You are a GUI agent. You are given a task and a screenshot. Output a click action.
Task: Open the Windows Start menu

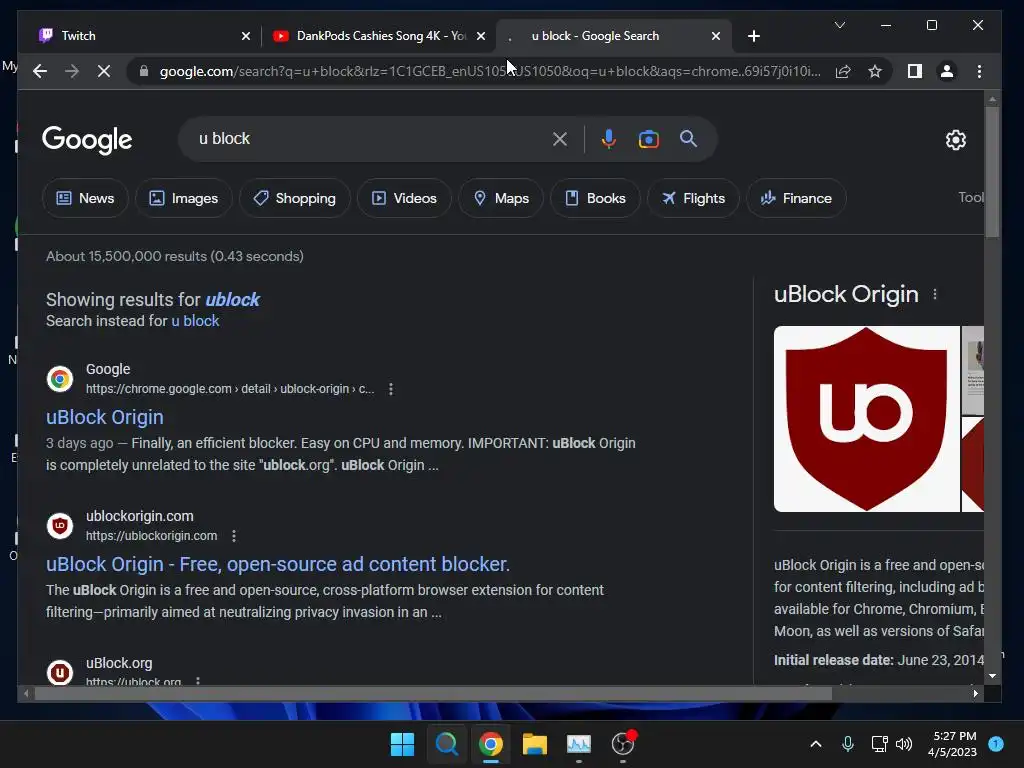click(402, 744)
